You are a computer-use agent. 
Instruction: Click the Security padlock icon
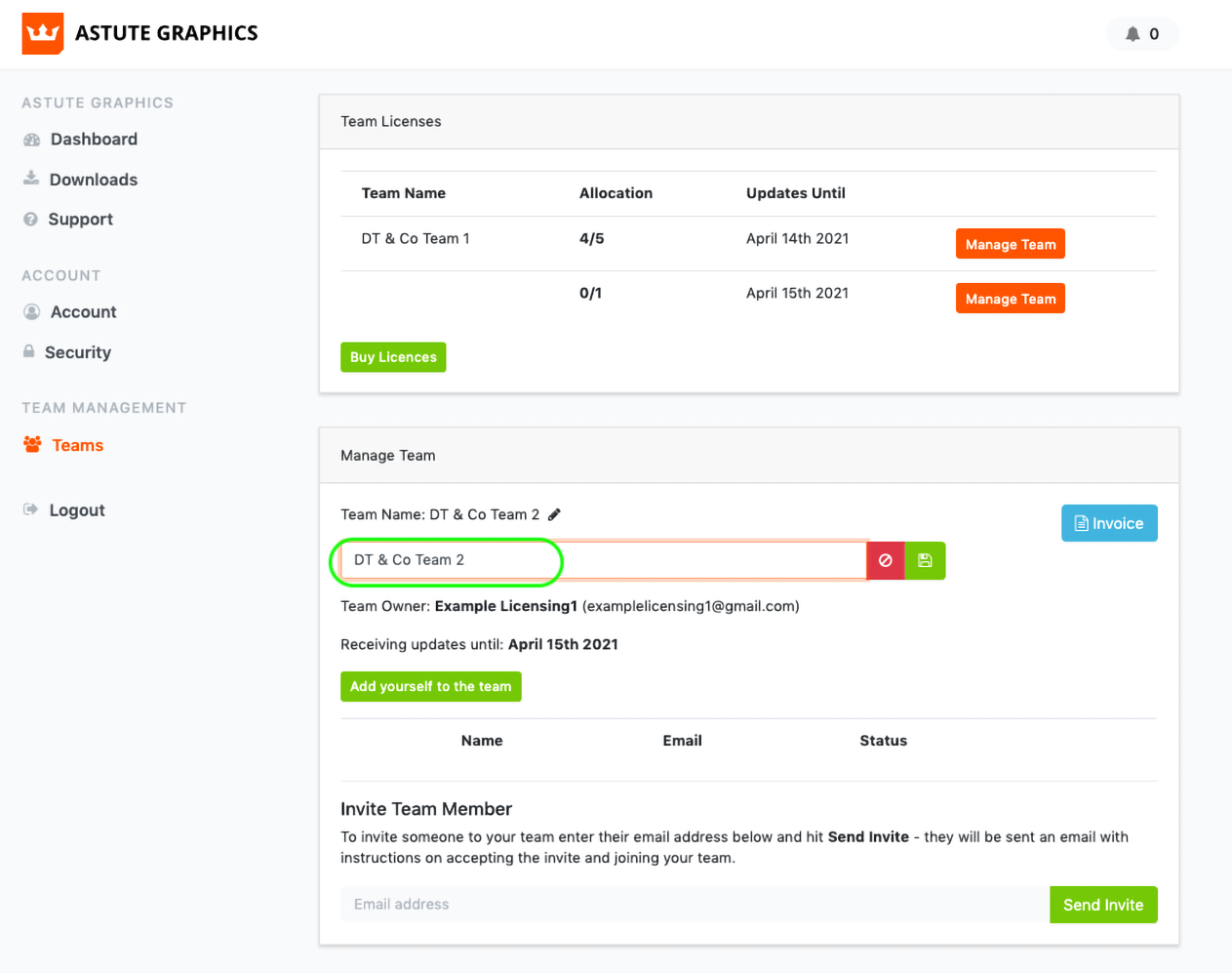point(29,351)
